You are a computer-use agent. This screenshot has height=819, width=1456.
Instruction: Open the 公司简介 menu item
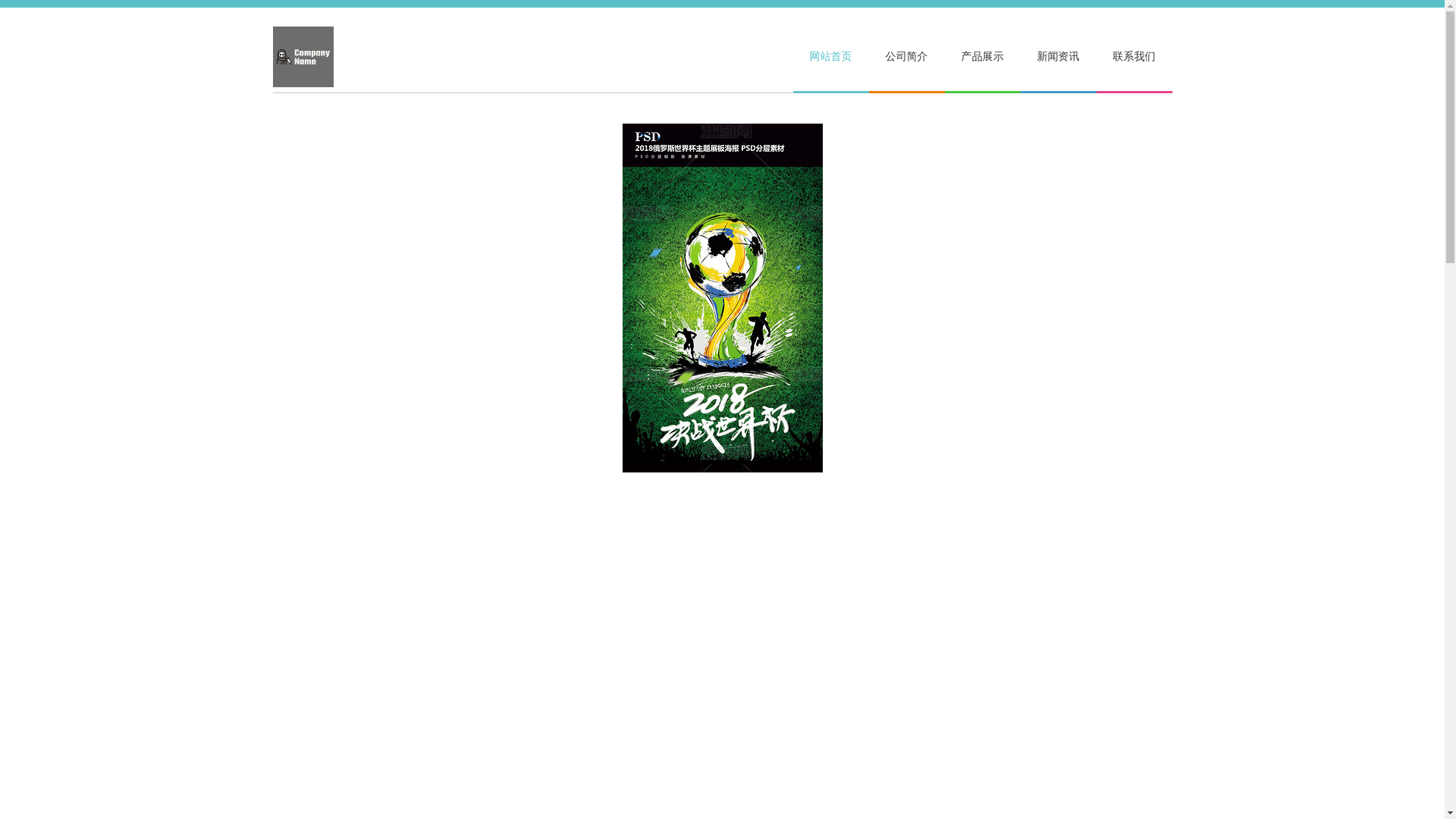[x=906, y=57]
